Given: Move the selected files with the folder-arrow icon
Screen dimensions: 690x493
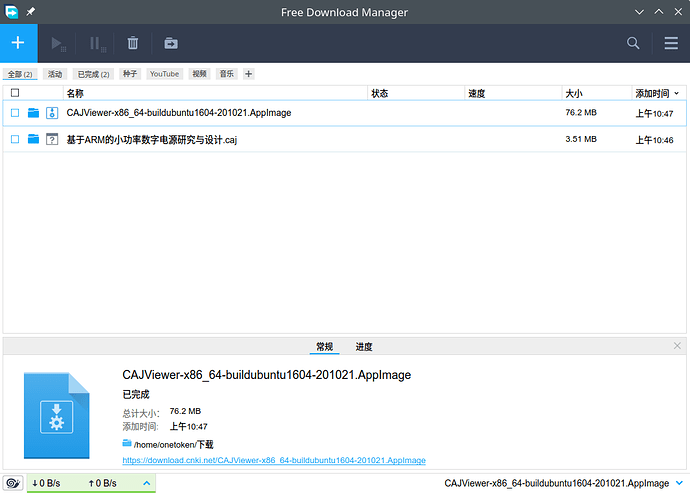Looking at the screenshot, I should (x=171, y=43).
